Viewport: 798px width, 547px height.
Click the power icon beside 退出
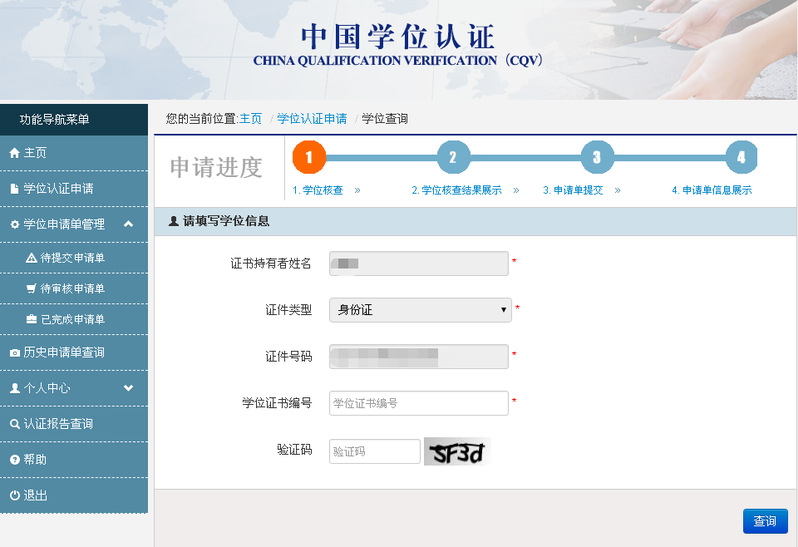pyautogui.click(x=14, y=496)
